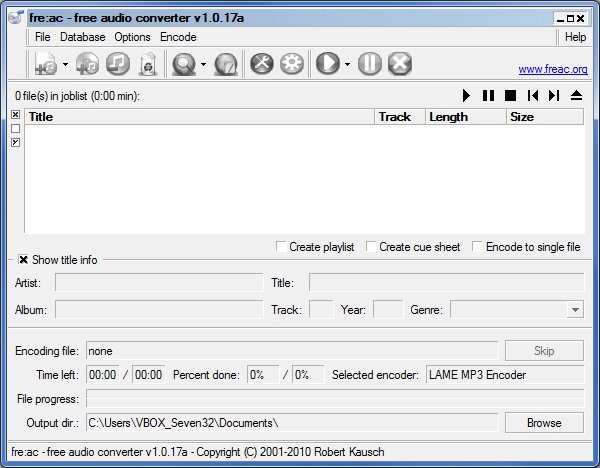Expand the CDDB query dropdown arrow

[203, 64]
